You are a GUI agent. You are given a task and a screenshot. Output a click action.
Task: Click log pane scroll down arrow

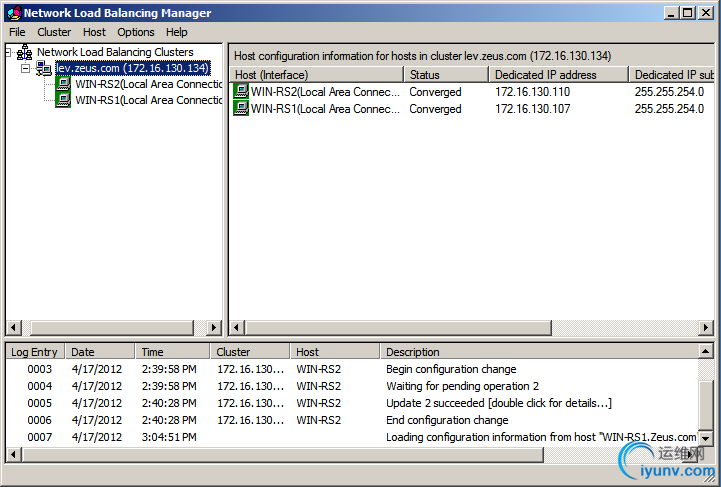click(705, 438)
